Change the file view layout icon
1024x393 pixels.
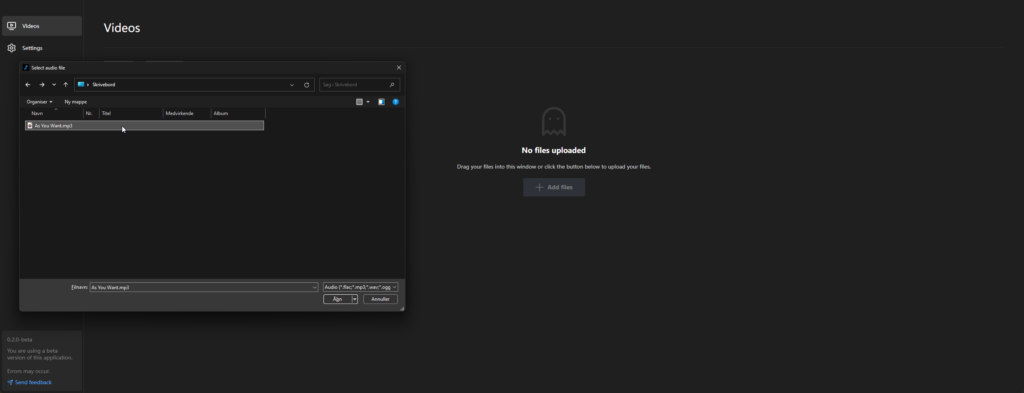click(359, 102)
